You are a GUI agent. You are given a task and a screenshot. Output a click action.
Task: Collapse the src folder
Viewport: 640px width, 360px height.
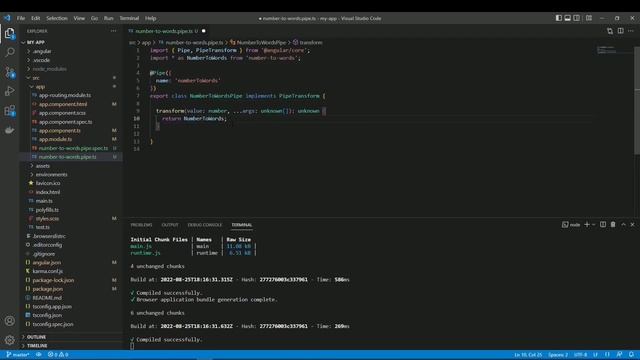click(x=36, y=78)
